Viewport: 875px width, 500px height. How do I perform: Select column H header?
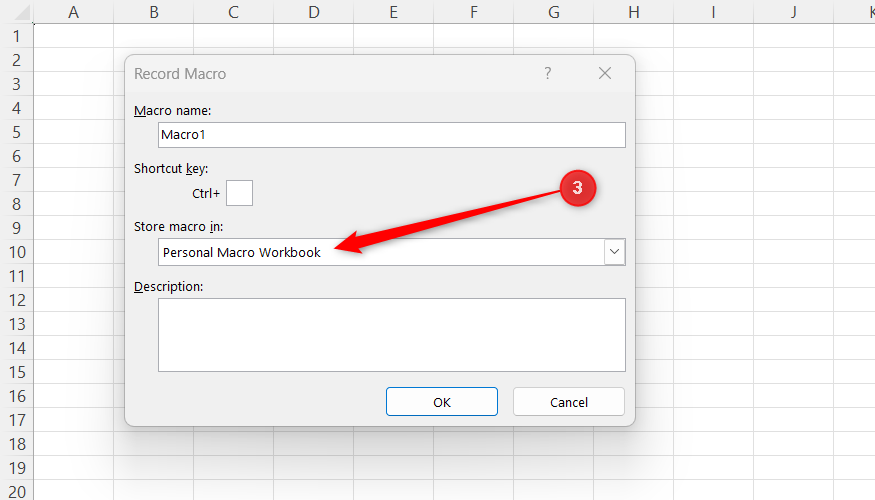point(633,12)
